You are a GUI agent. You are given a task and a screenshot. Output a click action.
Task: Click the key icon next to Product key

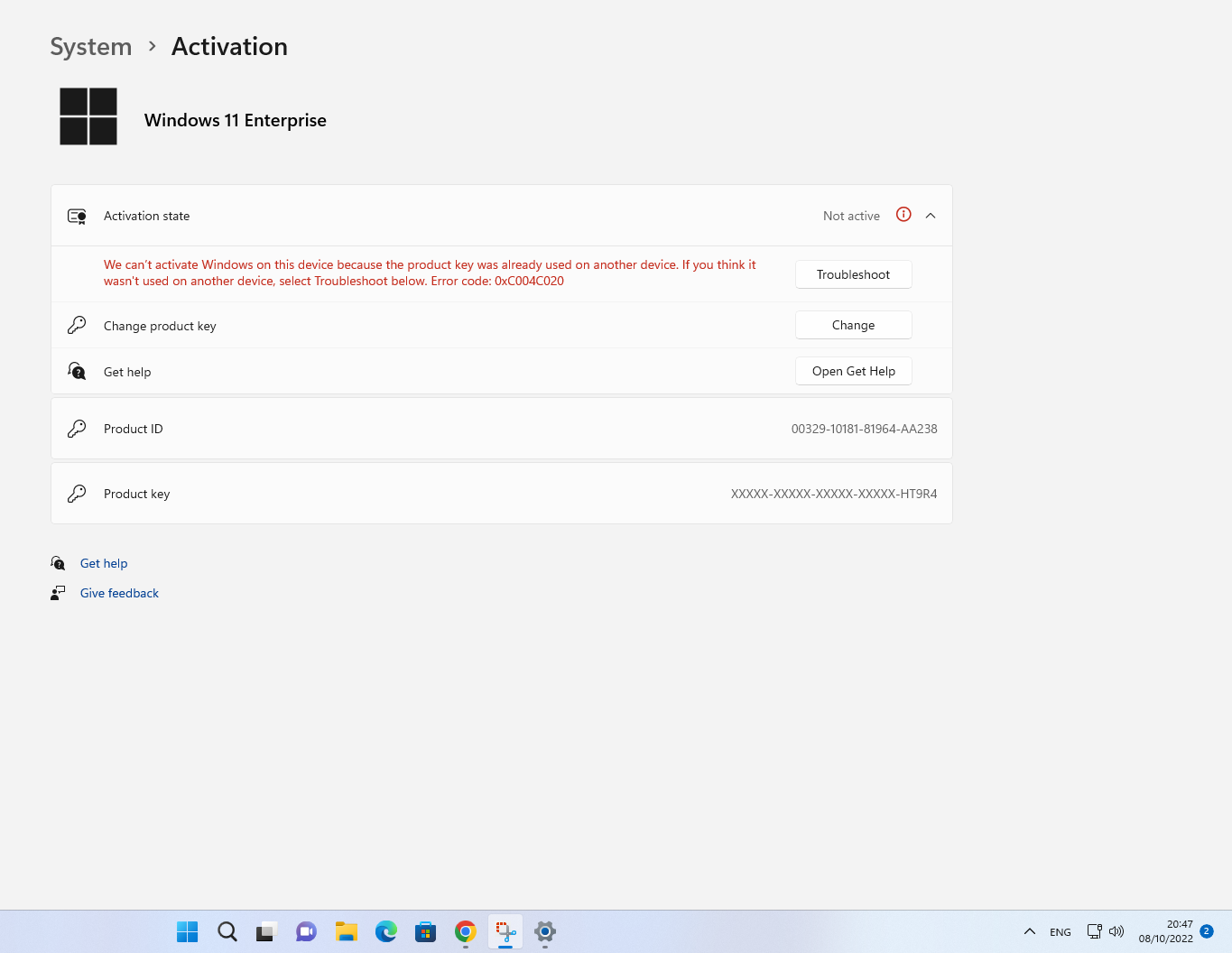coord(77,494)
